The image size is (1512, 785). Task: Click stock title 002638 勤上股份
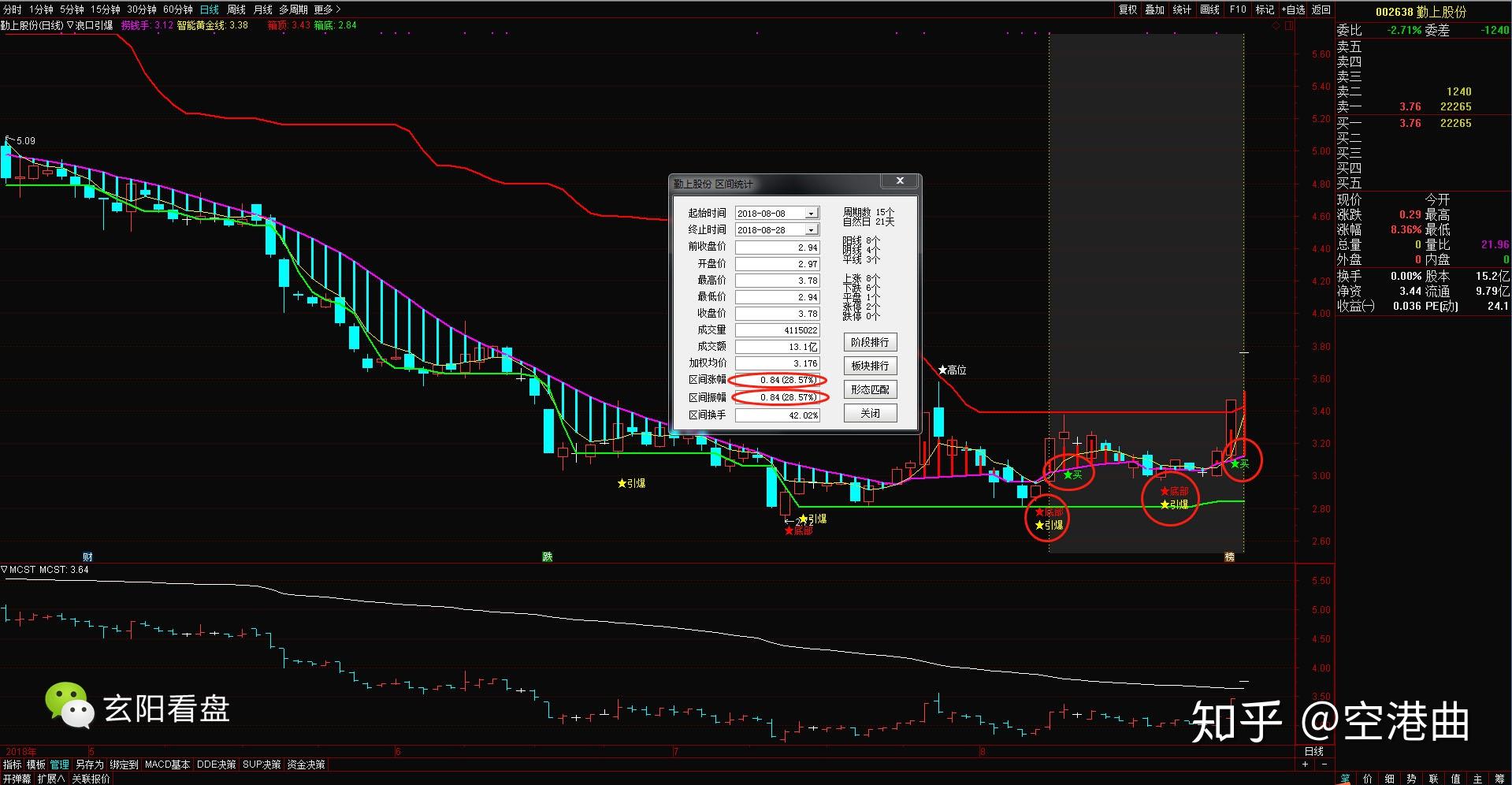(x=1421, y=12)
